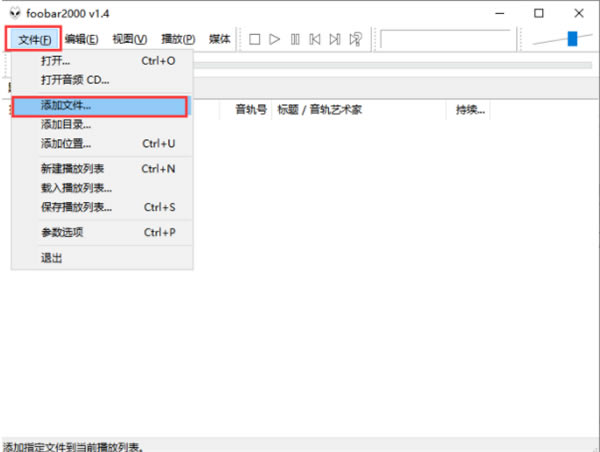Click the Next track button
The width and height of the screenshot is (600, 452).
[x=335, y=39]
